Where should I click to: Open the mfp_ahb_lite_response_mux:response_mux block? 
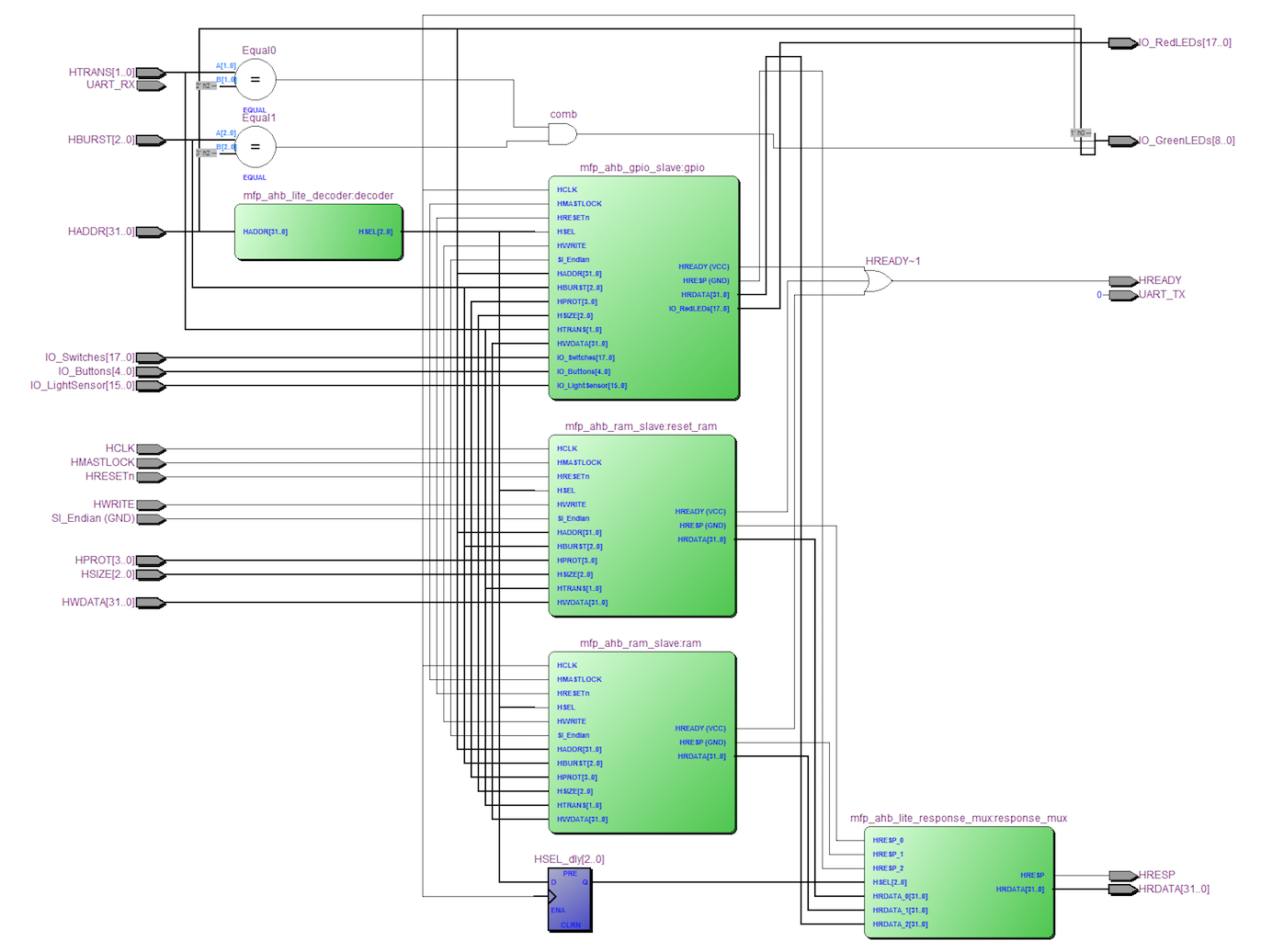960,883
